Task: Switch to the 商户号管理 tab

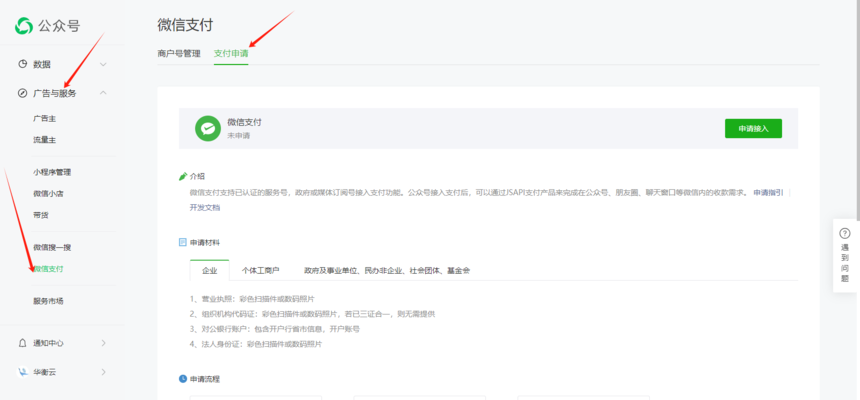Action: point(179,54)
